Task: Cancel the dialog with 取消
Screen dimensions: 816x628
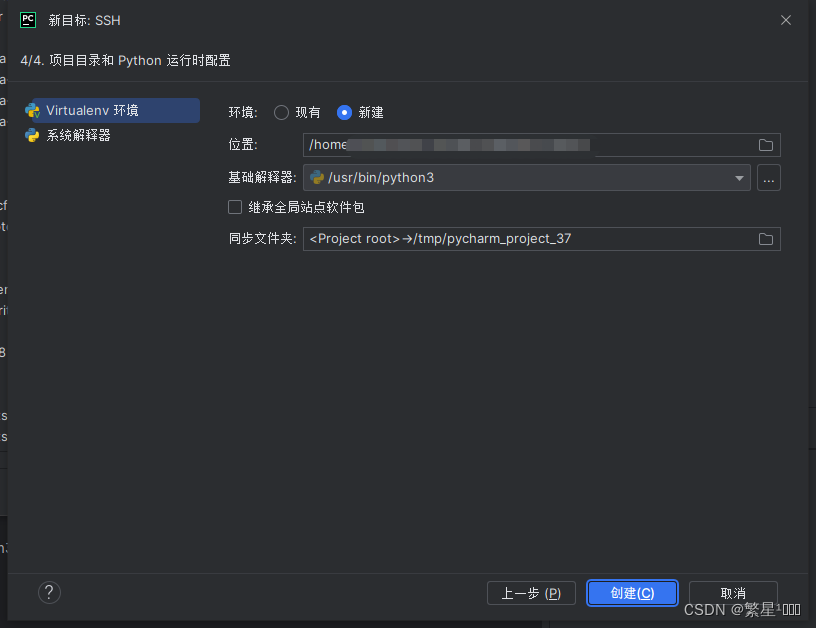Action: pyautogui.click(x=733, y=592)
